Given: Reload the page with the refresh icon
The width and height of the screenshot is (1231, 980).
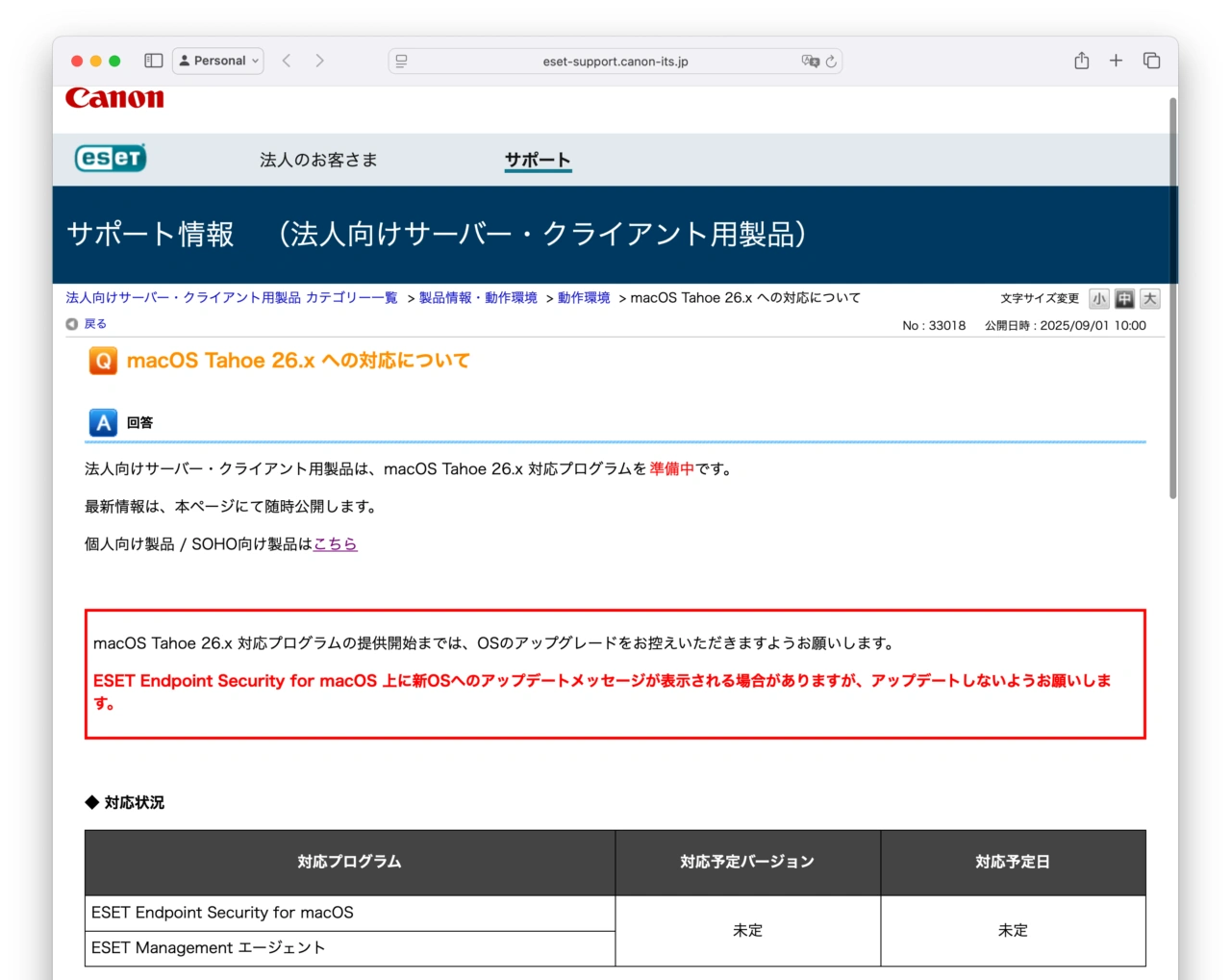Looking at the screenshot, I should (x=829, y=61).
